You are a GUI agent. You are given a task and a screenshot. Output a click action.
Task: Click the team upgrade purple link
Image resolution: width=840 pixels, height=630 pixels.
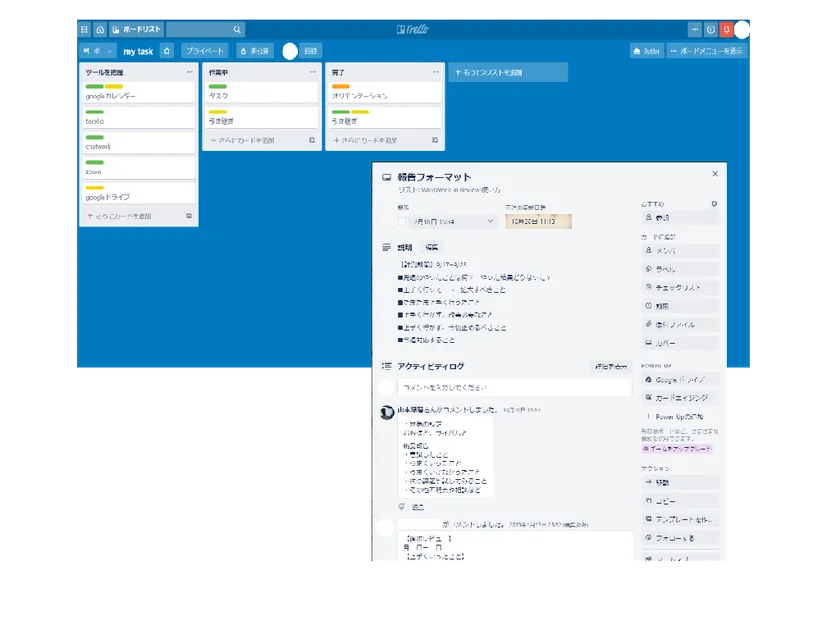677,448
